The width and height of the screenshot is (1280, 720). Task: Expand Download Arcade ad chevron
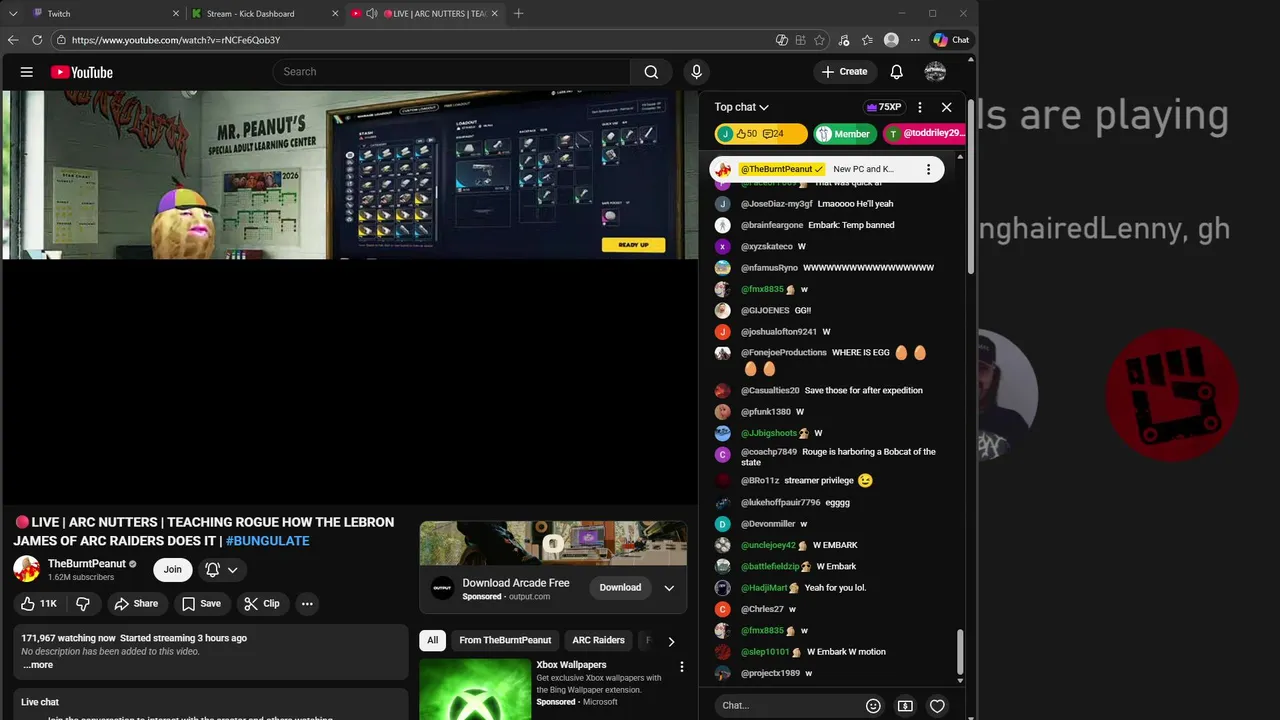tap(669, 588)
